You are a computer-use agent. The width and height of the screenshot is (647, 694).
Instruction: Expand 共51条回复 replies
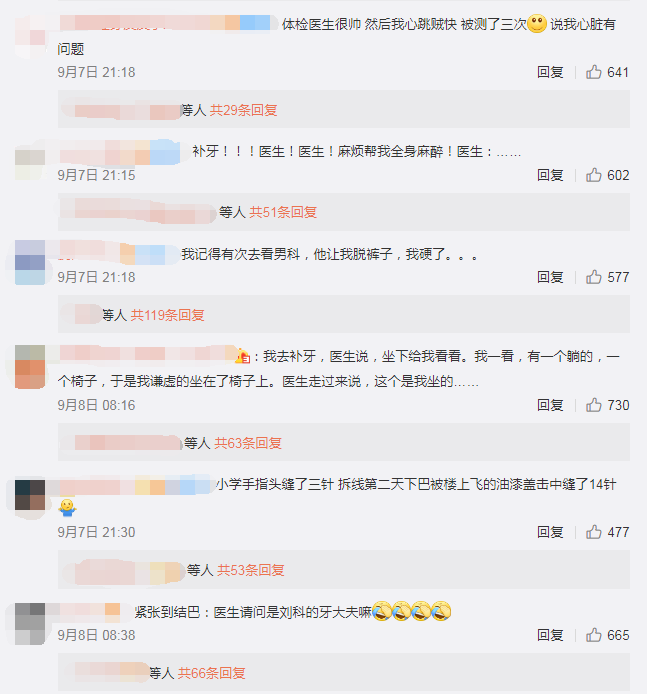coord(283,212)
